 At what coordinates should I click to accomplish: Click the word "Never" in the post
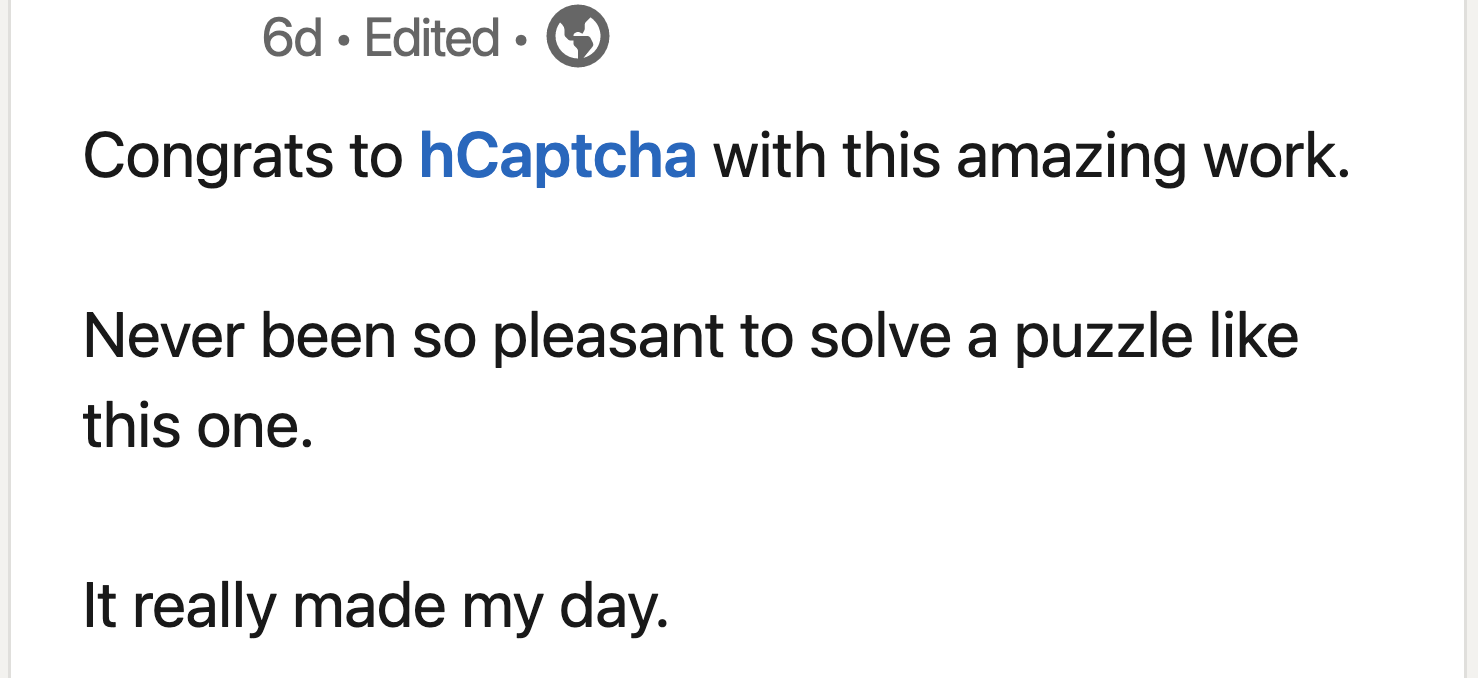coord(163,336)
